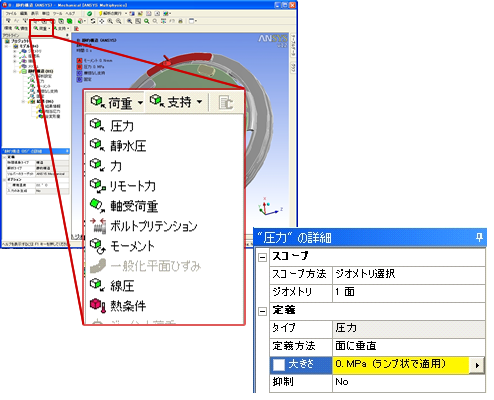The image size is (494, 400).
Task: Click the 抑制 value No
Action: 342,382
